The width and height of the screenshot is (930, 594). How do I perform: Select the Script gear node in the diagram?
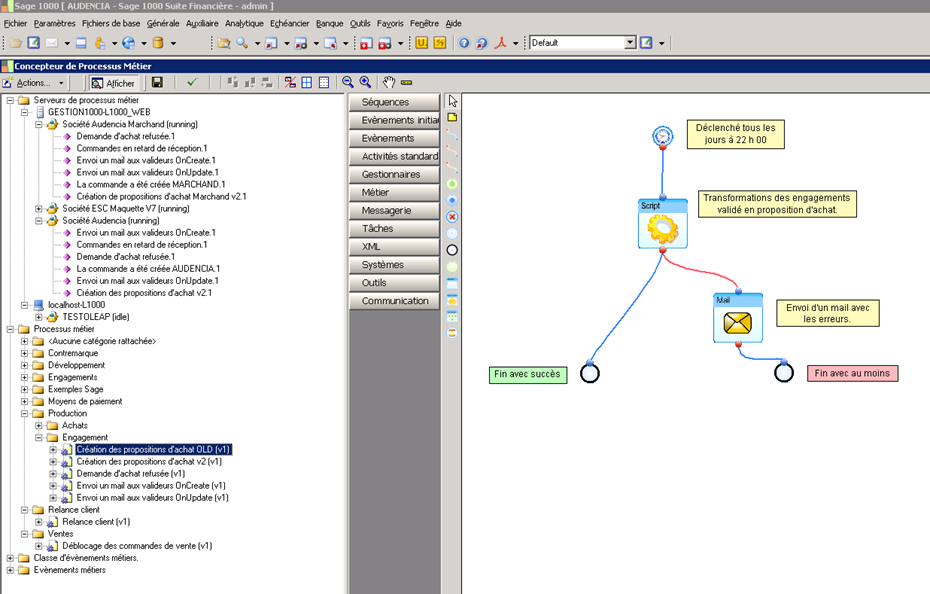pyautogui.click(x=663, y=224)
